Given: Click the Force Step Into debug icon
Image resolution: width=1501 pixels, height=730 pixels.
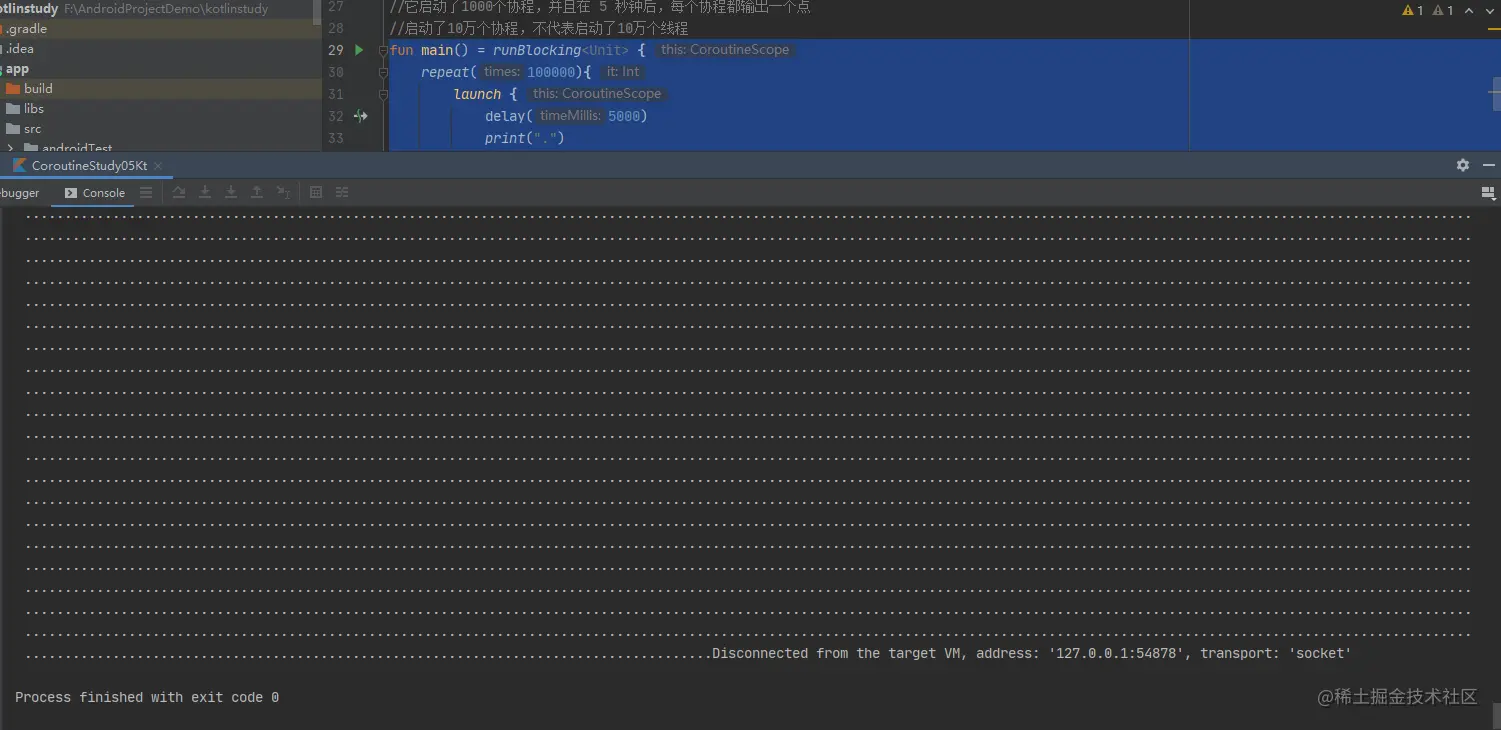Looking at the screenshot, I should (x=231, y=192).
